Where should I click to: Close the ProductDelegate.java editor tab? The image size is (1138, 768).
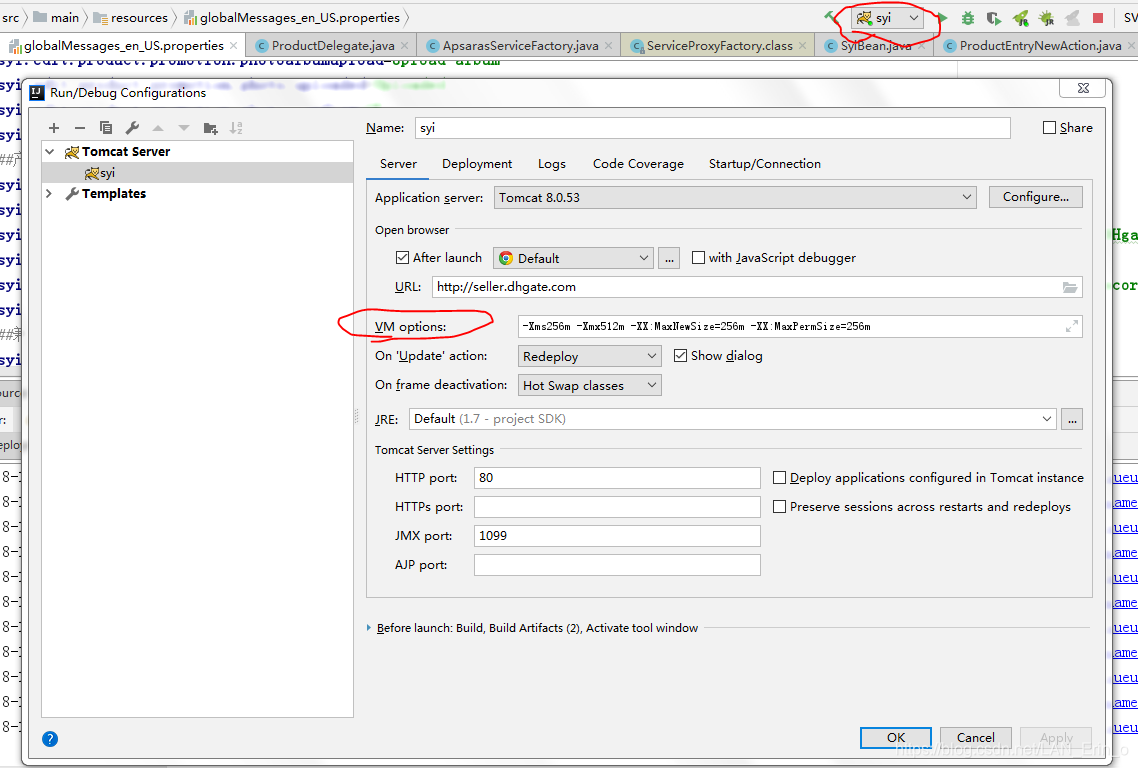(404, 46)
